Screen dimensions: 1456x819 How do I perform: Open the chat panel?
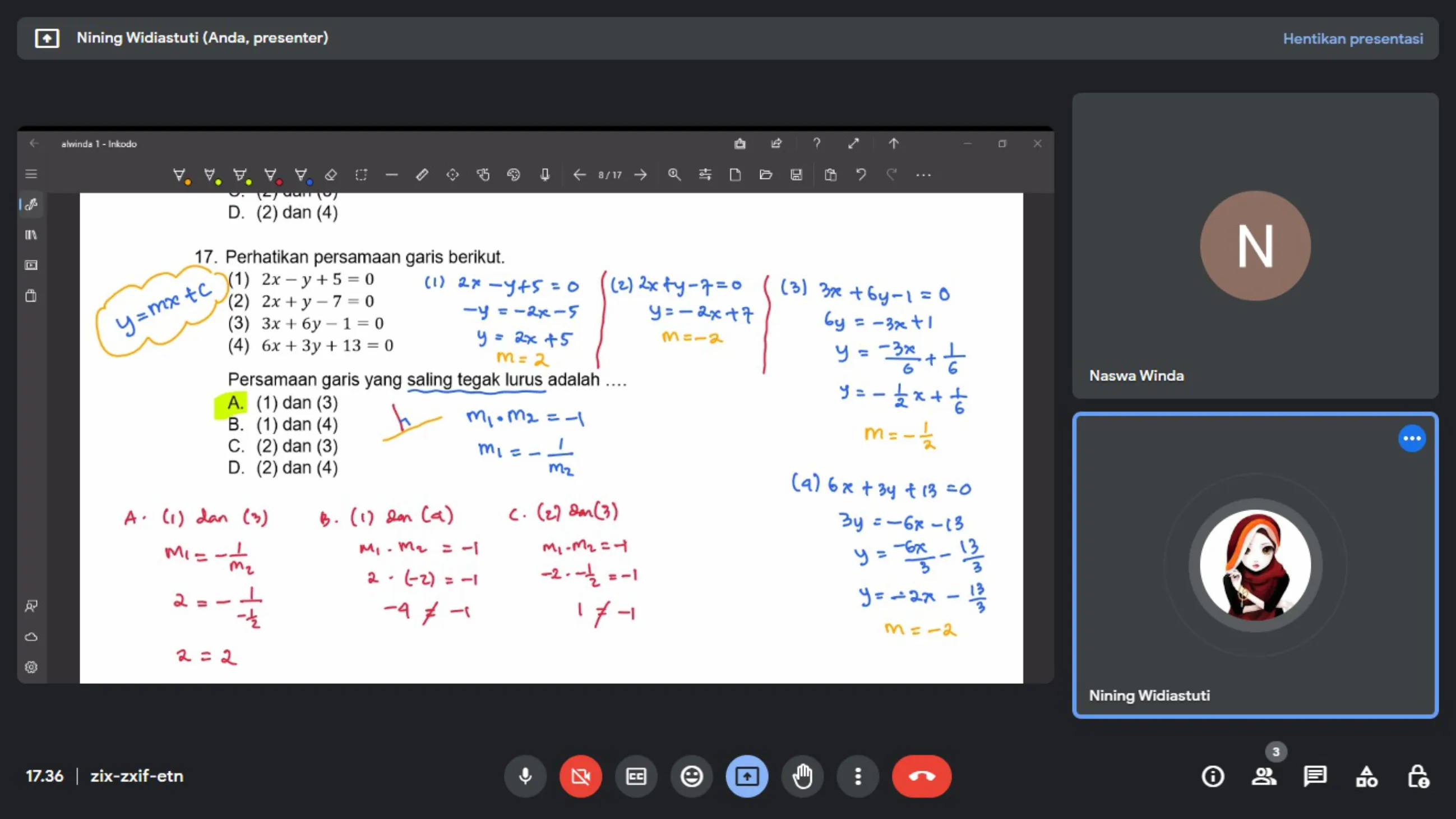(1315, 776)
